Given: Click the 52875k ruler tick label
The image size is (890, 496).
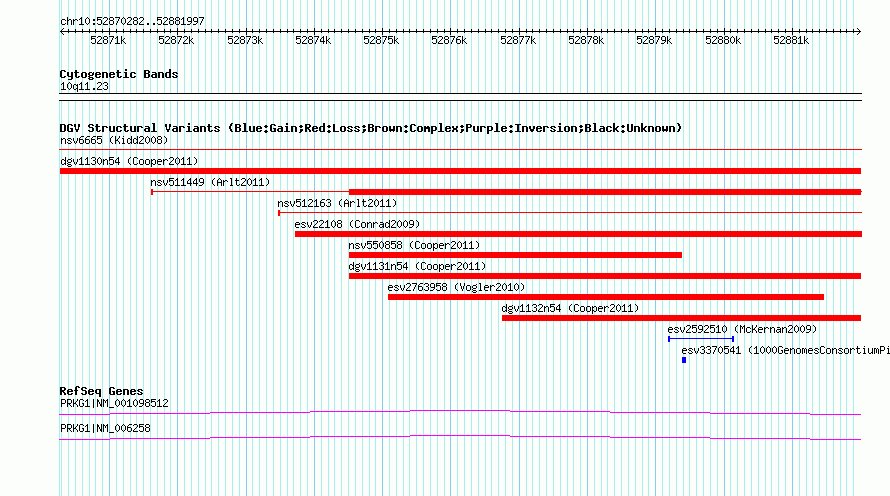Looking at the screenshot, I should pyautogui.click(x=381, y=40).
